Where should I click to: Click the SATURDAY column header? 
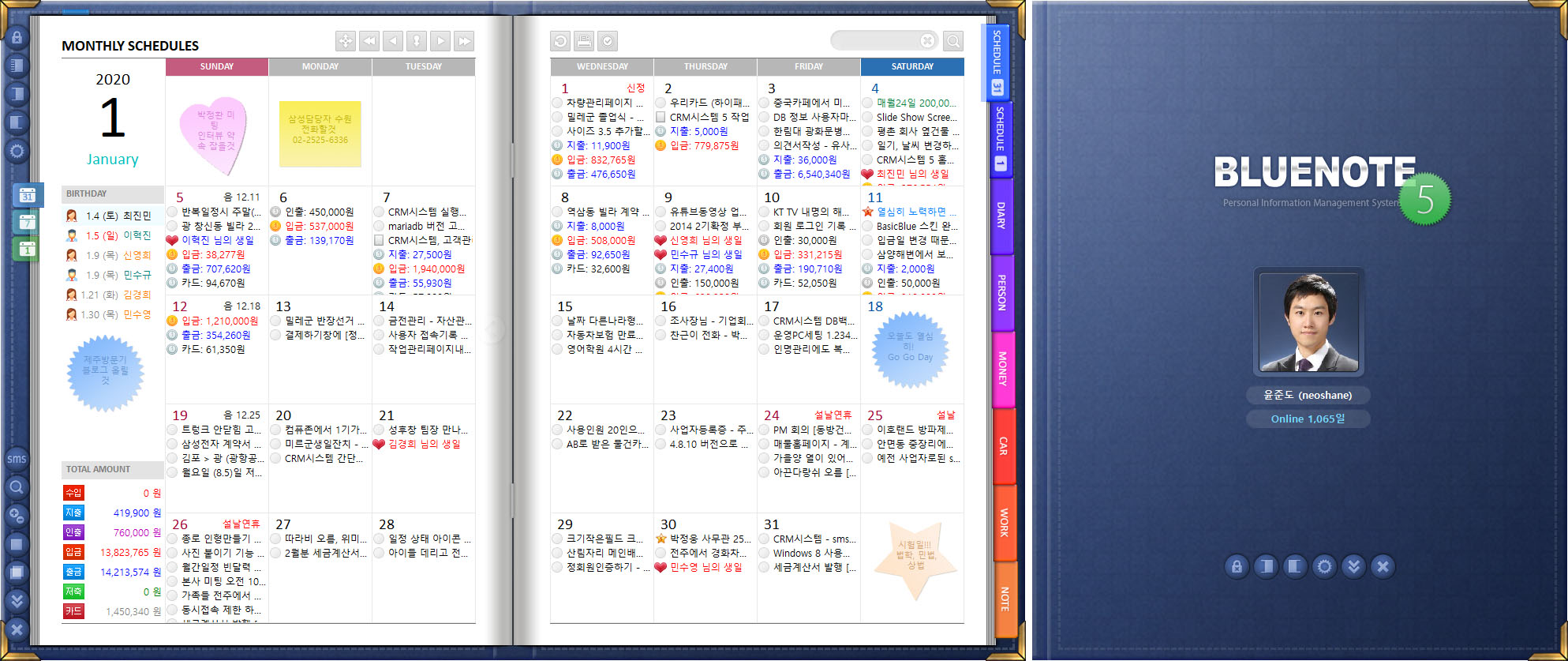pyautogui.click(x=912, y=66)
